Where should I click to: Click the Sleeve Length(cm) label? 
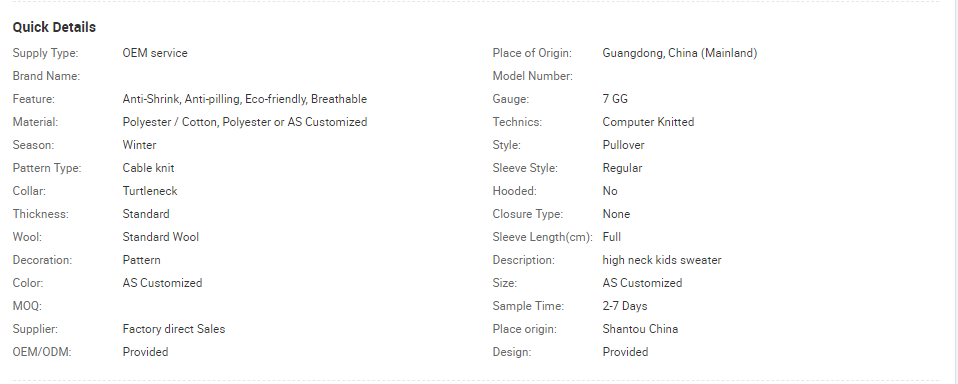(x=543, y=237)
